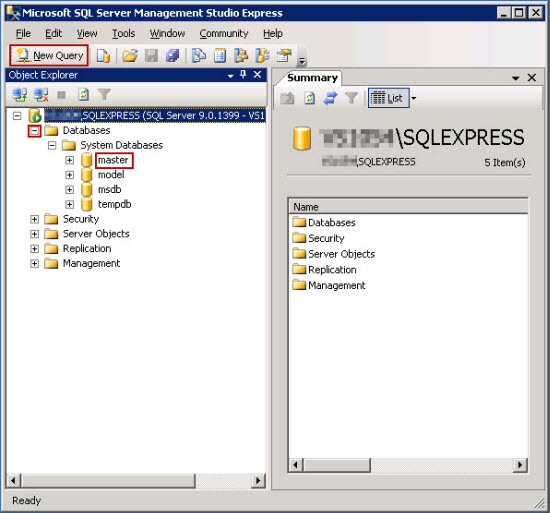Expand the tempdb database node
This screenshot has width=550, height=513.
[69, 204]
